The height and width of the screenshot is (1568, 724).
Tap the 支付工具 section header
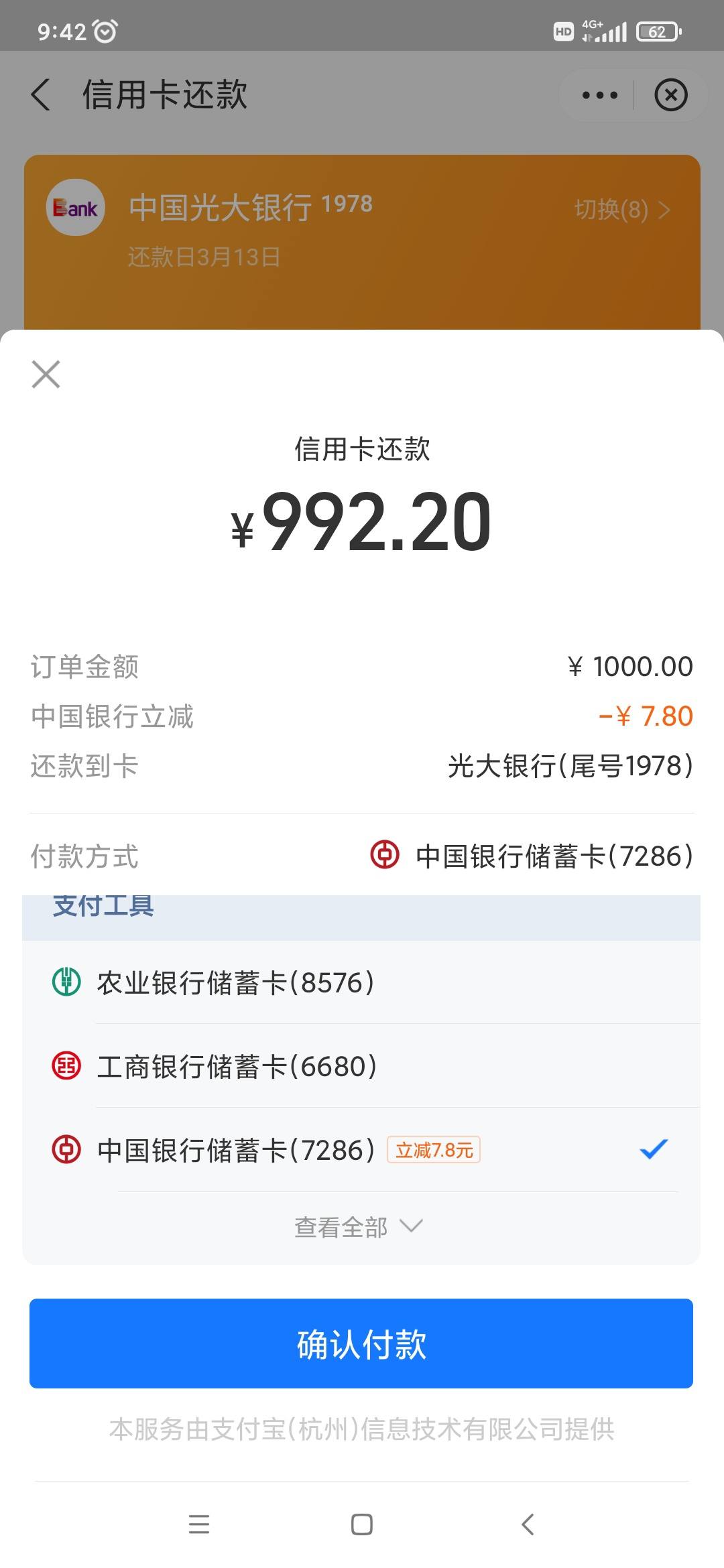pyautogui.click(x=103, y=907)
